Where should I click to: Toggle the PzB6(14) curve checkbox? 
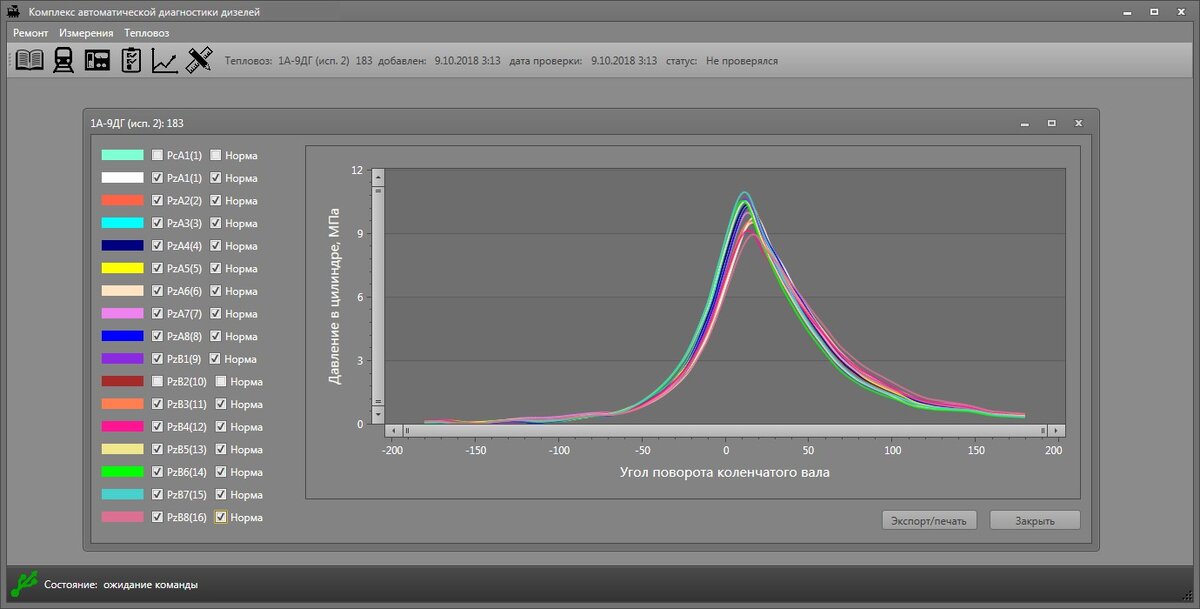pyautogui.click(x=157, y=472)
